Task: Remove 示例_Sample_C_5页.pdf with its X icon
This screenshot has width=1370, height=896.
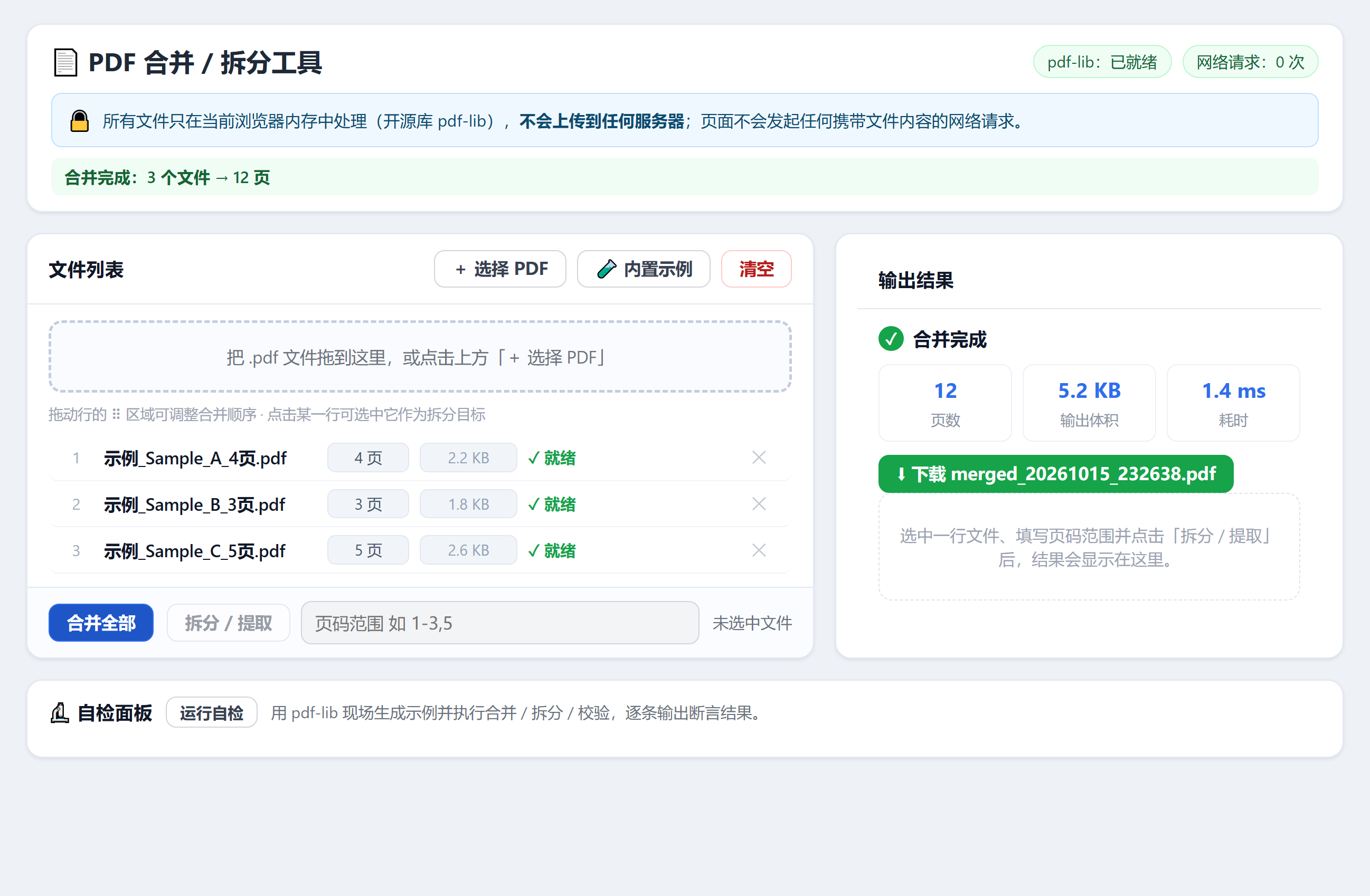Action: 759,550
